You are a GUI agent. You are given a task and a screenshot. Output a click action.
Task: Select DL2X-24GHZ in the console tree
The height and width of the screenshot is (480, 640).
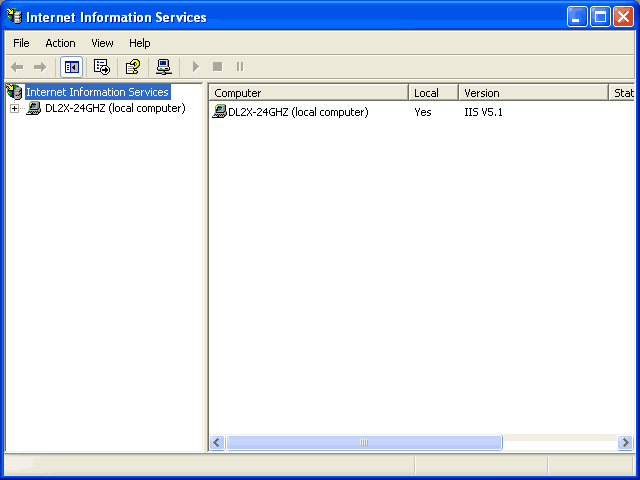(114, 109)
